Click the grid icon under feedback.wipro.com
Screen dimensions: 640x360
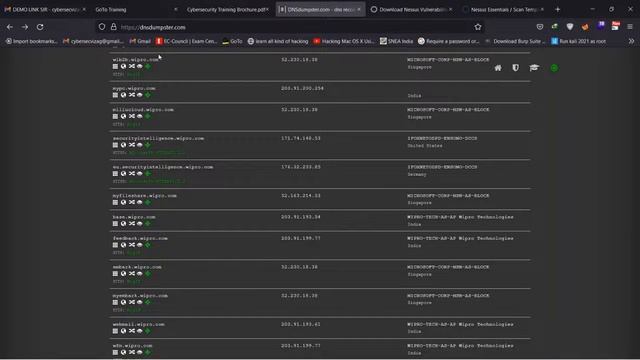point(115,245)
